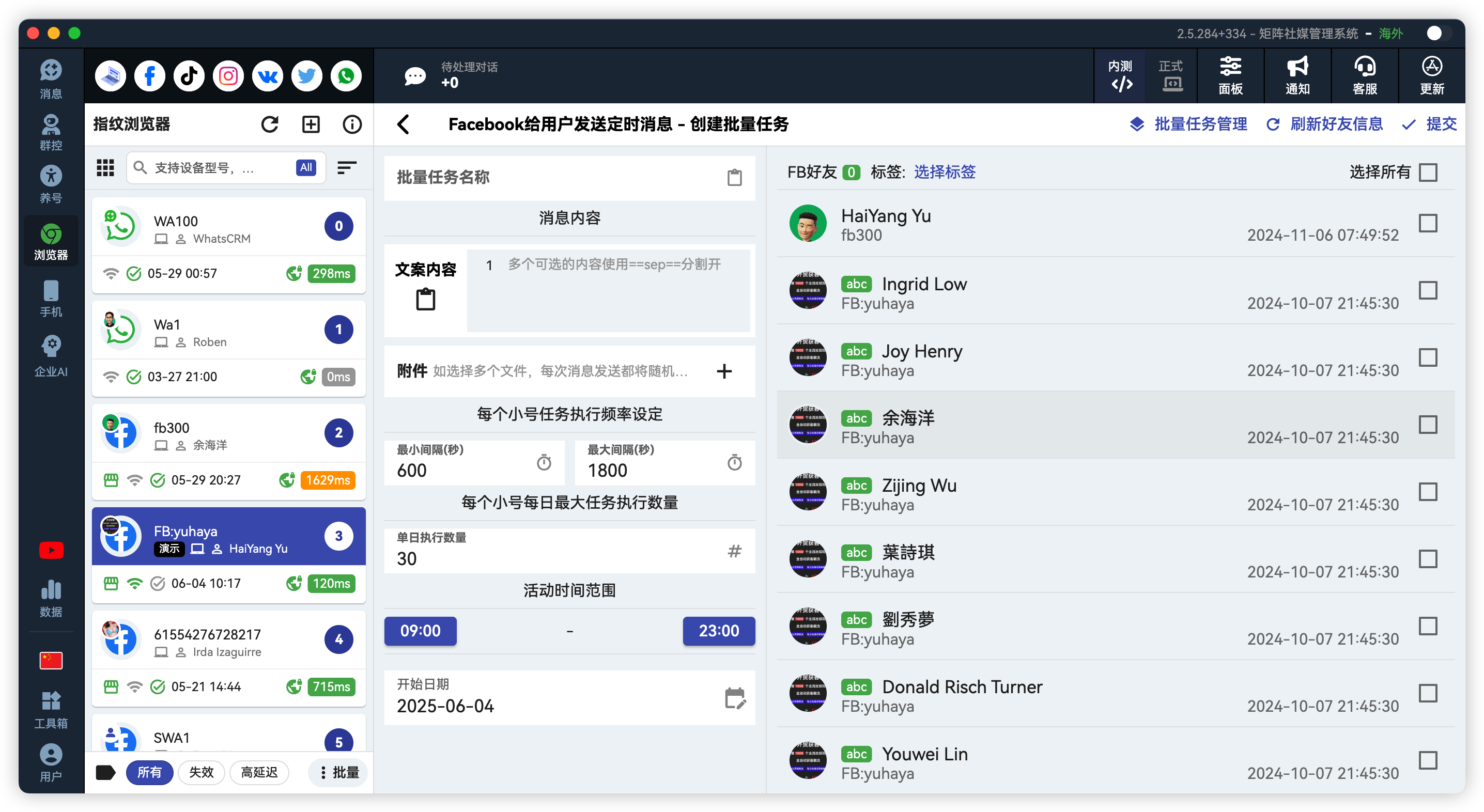Image resolution: width=1484 pixels, height=812 pixels.
Task: Open the Instagram platform icon
Action: pyautogui.click(x=228, y=76)
